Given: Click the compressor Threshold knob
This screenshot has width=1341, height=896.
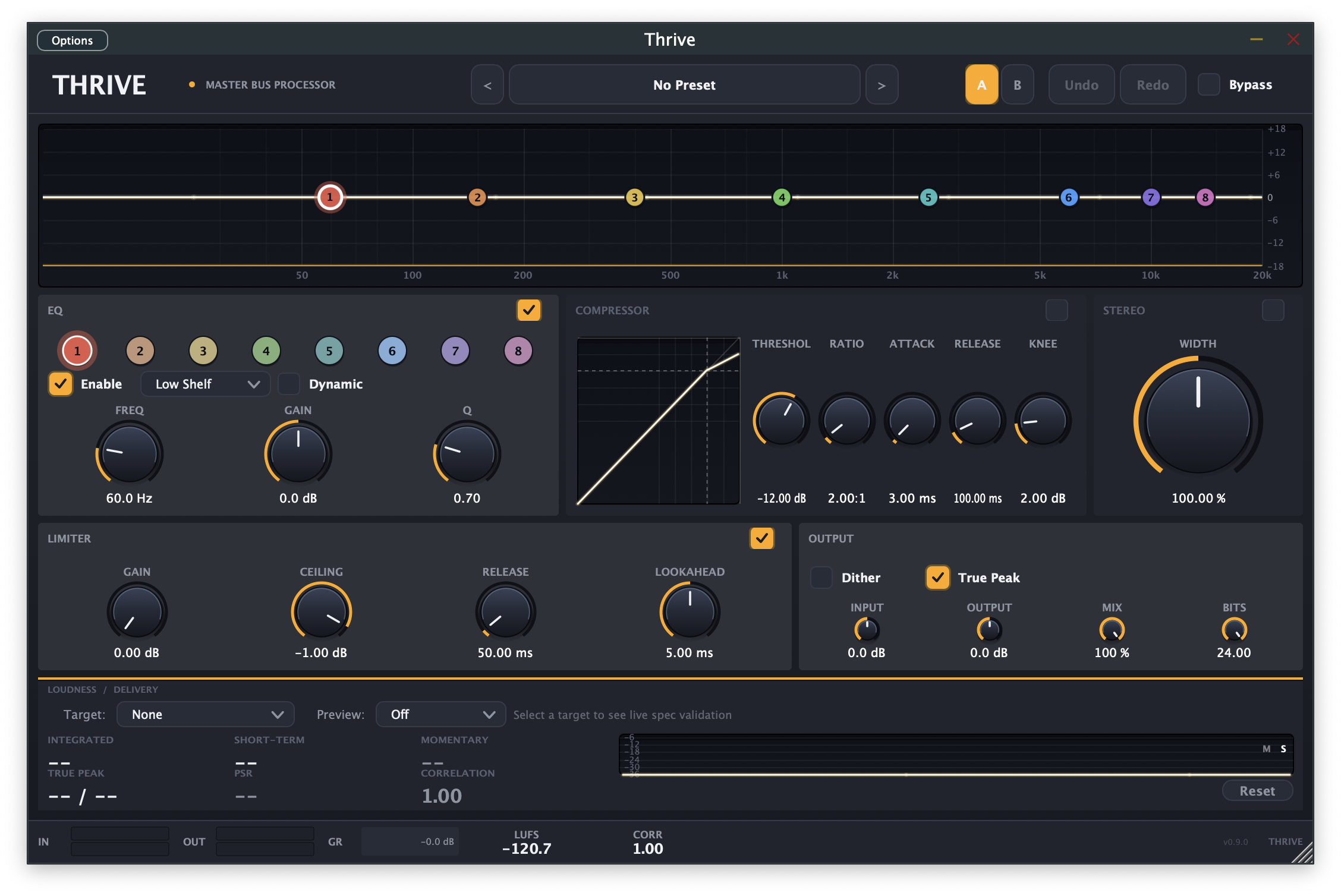Looking at the screenshot, I should [x=782, y=421].
